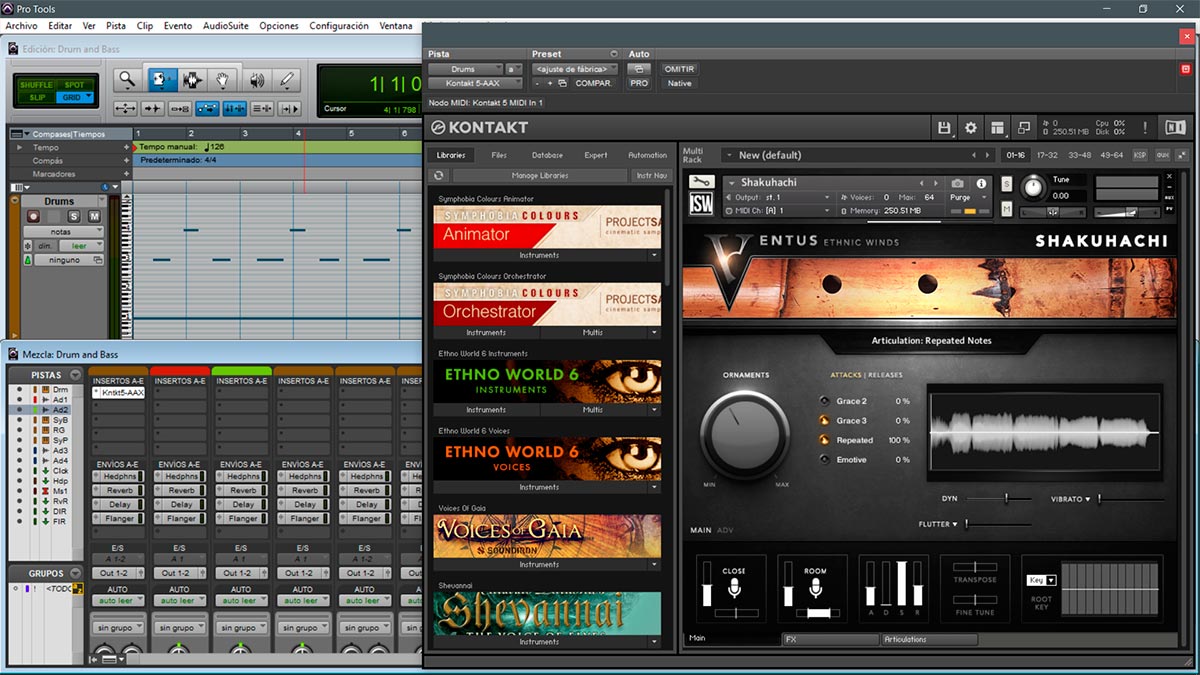This screenshot has height=675, width=1200.
Task: Expand the Tempo ruler
Action: (18, 147)
